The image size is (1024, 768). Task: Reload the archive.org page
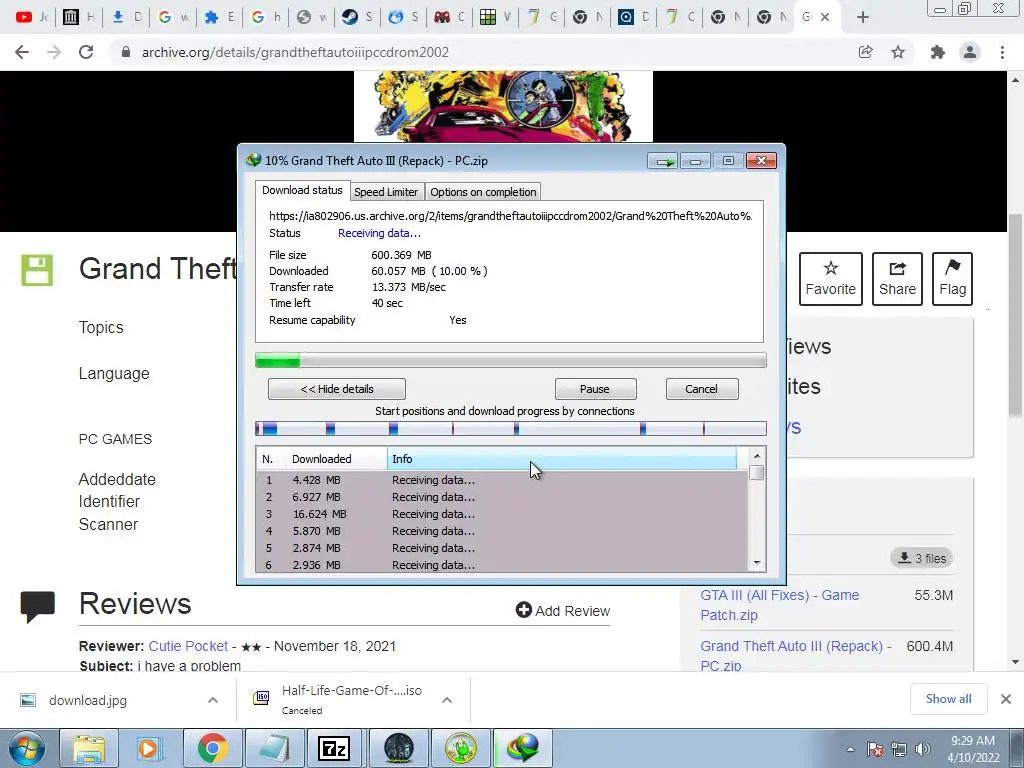pos(86,52)
